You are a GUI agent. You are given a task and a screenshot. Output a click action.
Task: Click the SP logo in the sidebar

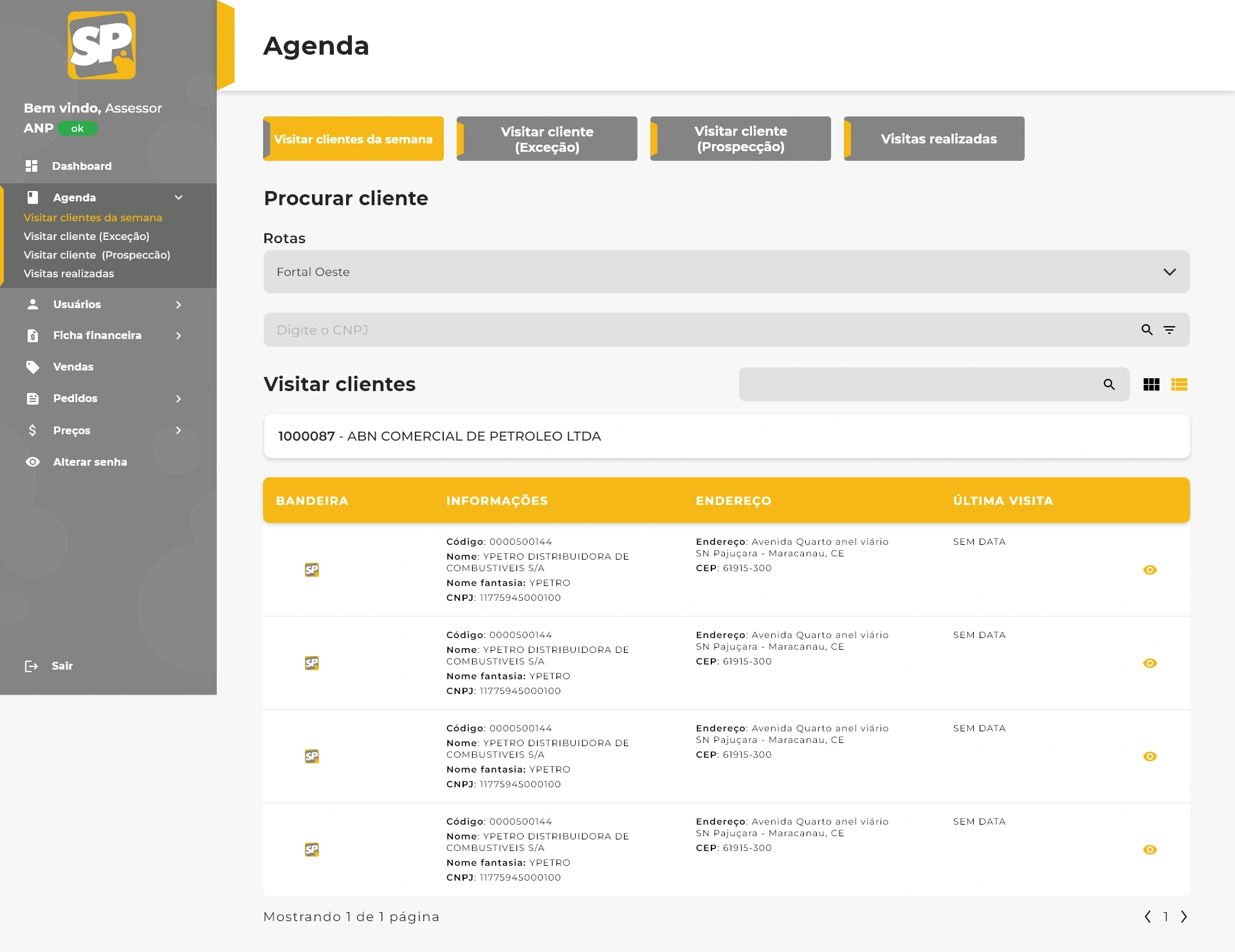(102, 46)
